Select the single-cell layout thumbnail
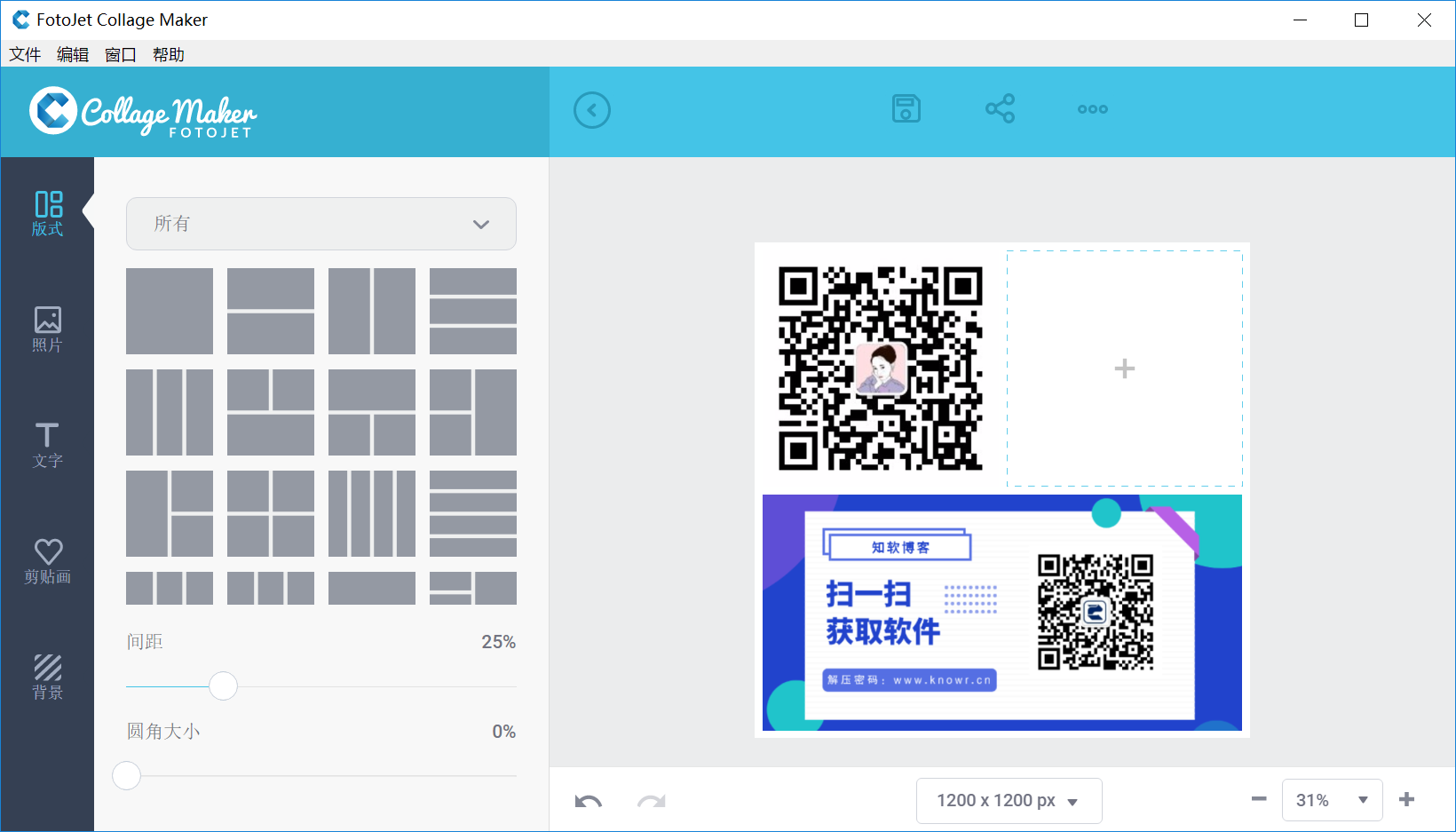Viewport: 1456px width, 832px height. tap(170, 311)
